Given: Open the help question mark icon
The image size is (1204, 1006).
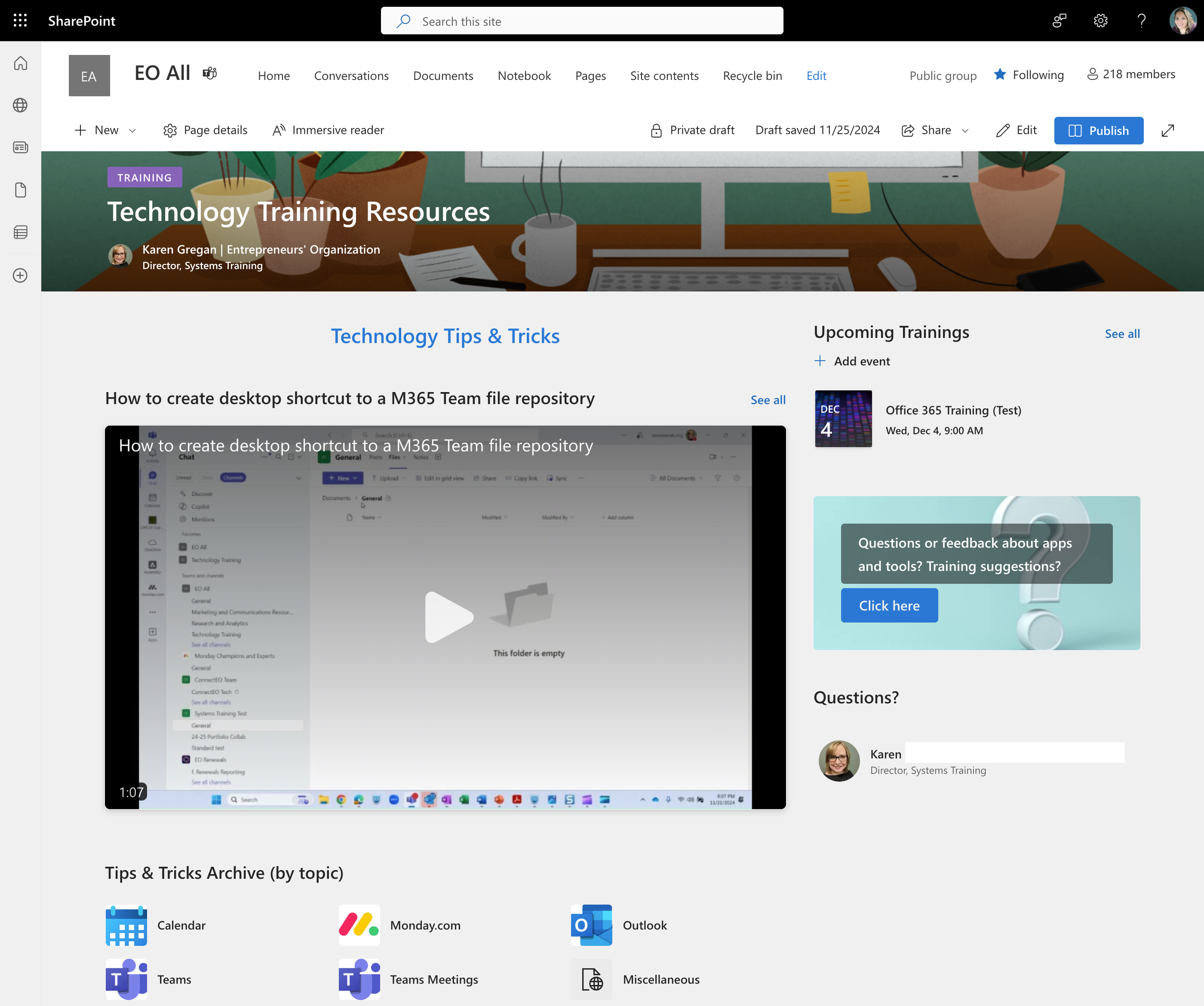Looking at the screenshot, I should (x=1141, y=21).
